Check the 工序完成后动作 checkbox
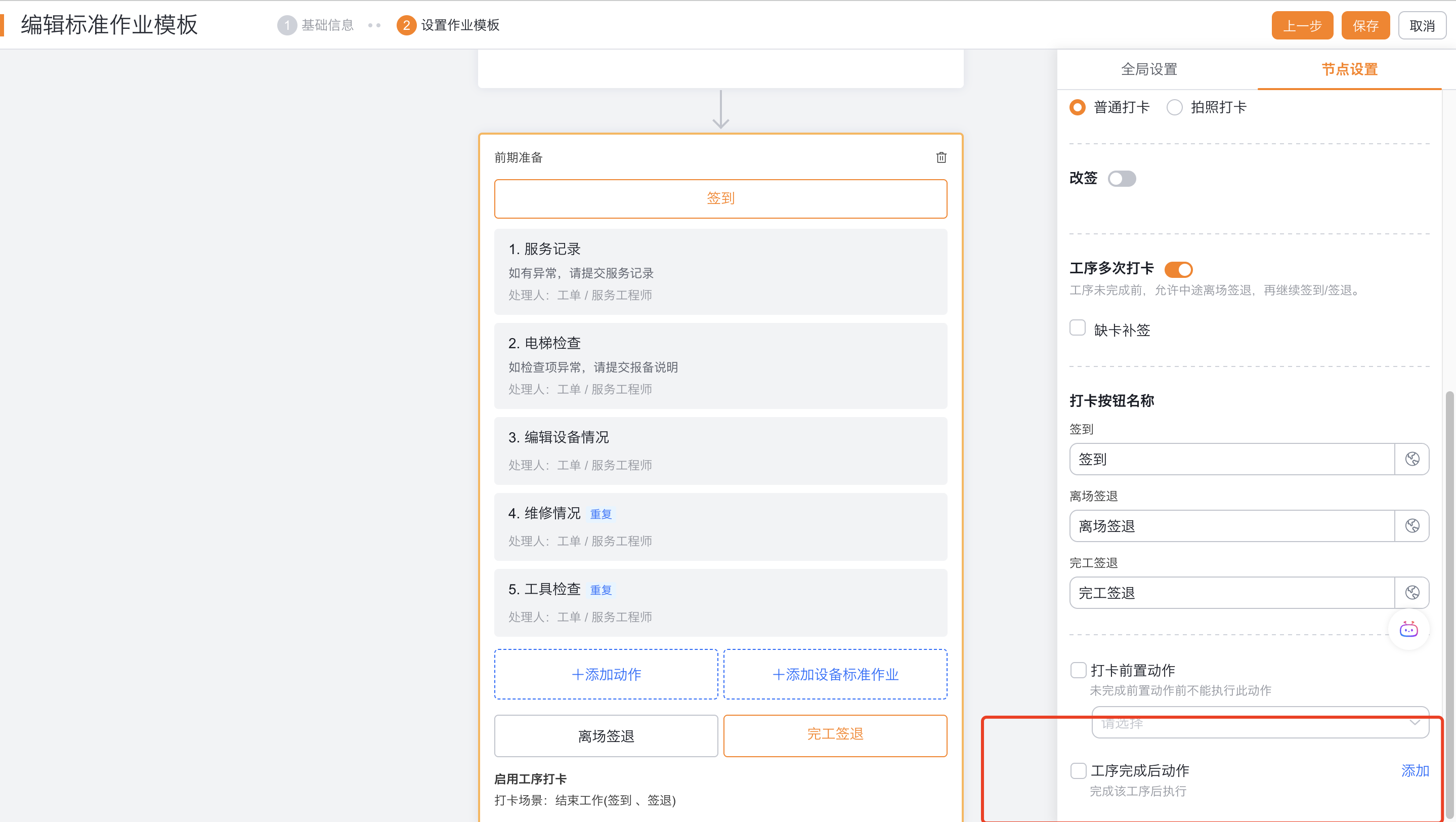The width and height of the screenshot is (1456, 822). pos(1078,770)
